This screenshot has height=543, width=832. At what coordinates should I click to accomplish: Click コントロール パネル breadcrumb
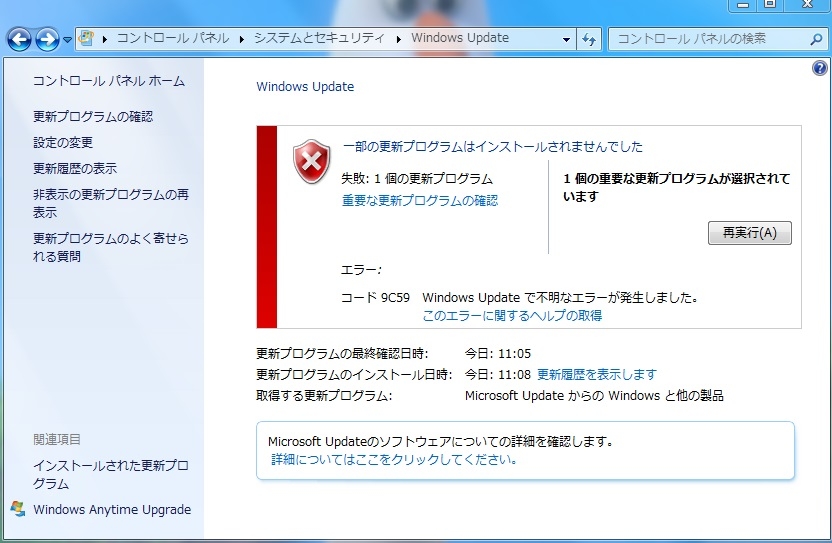coord(173,38)
